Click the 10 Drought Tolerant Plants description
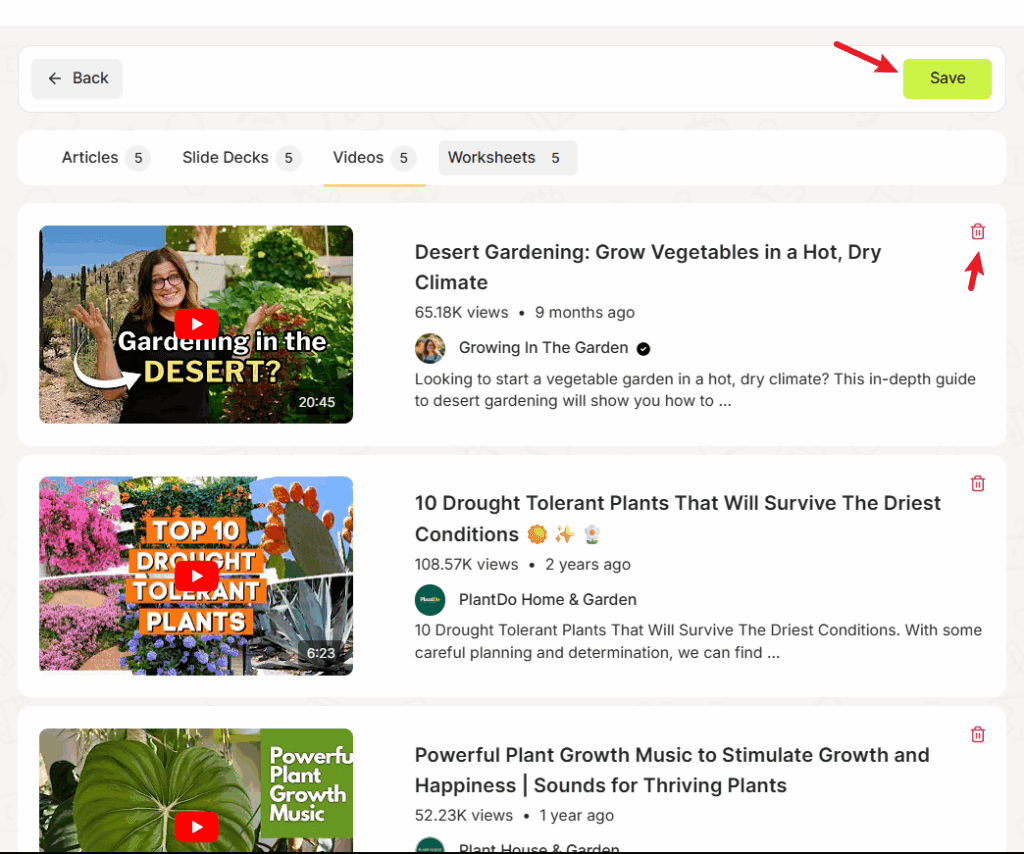This screenshot has width=1024, height=854. [698, 641]
